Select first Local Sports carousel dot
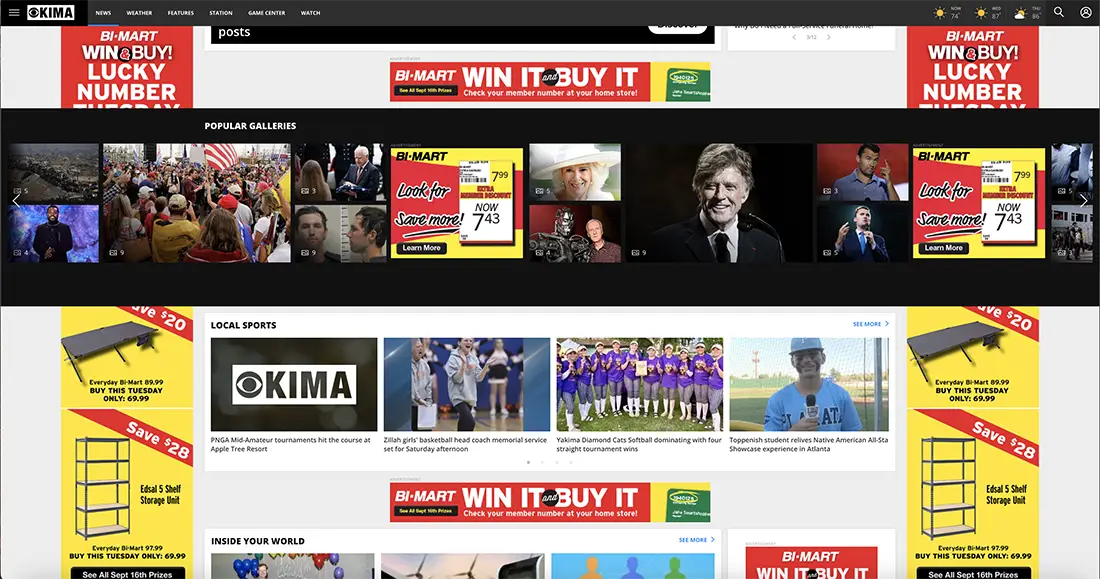 [528, 462]
